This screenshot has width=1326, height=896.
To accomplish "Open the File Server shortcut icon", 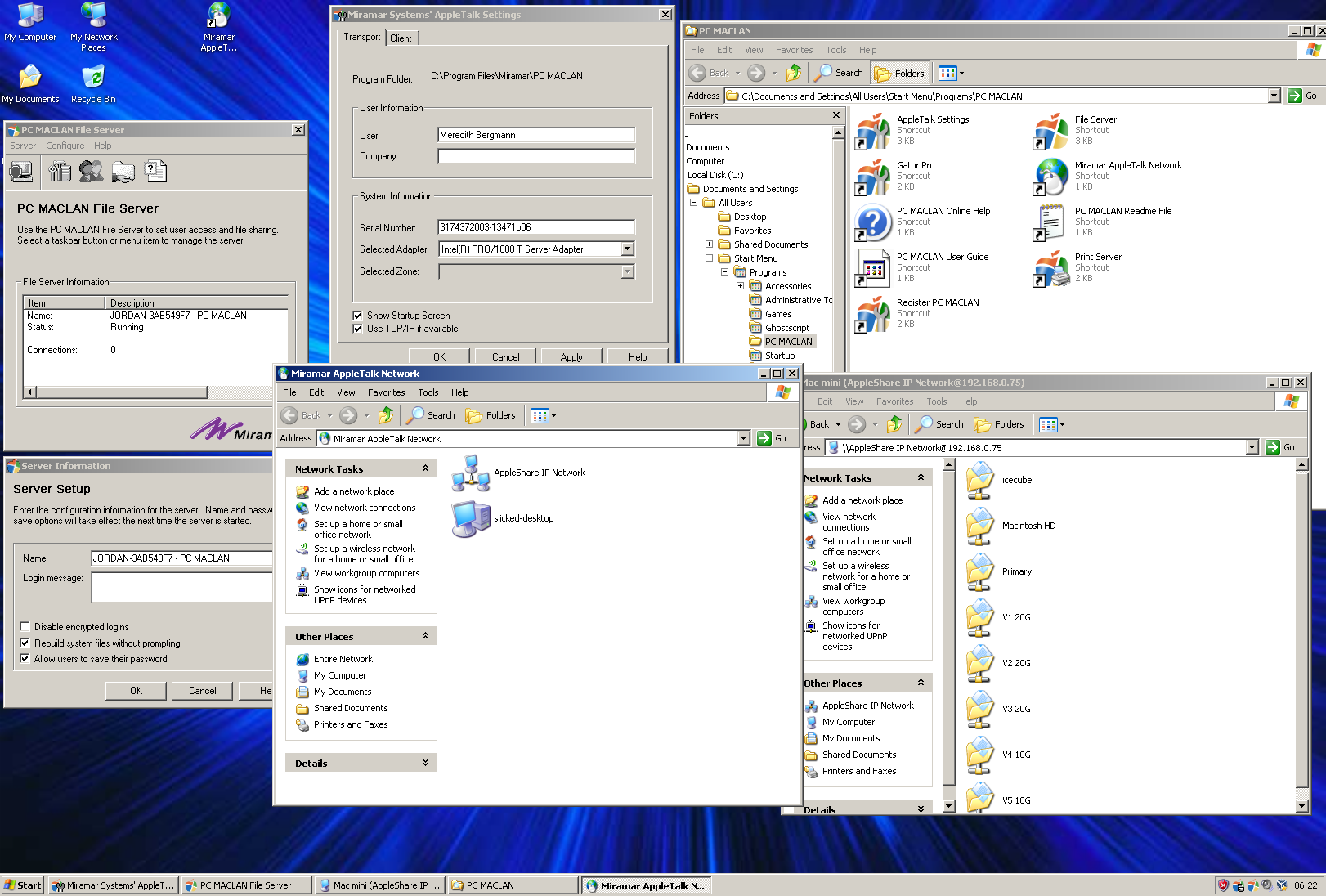I will pos(1050,131).
